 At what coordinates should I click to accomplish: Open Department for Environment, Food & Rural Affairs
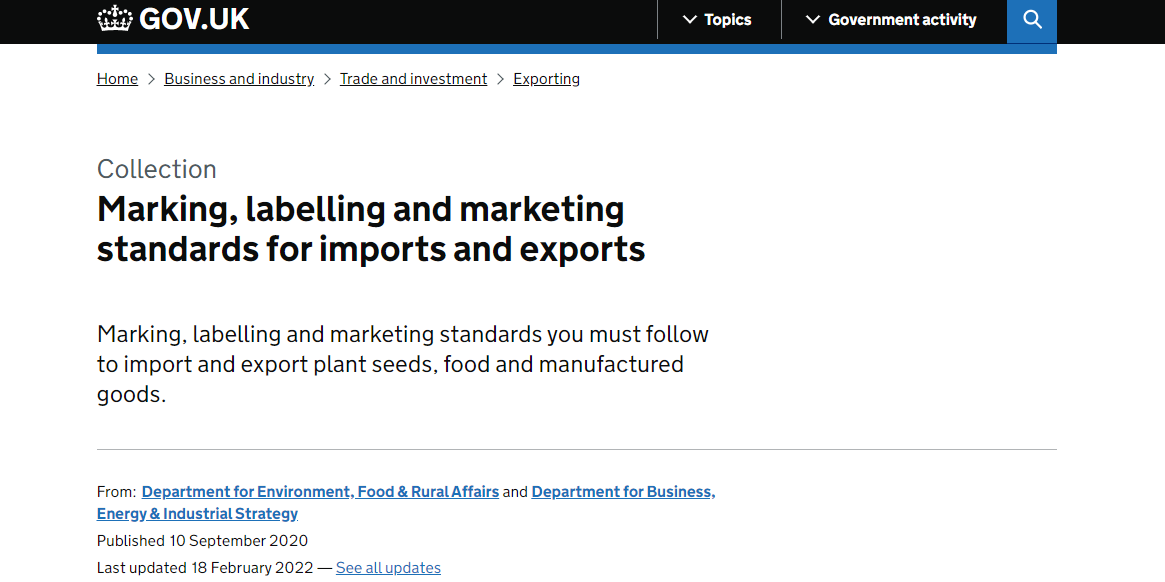320,492
